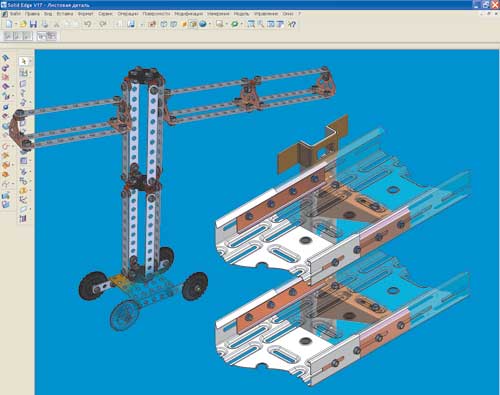Screen dimensions: 500x395
Task: Click the Undo arrow icon
Action: (87, 24)
